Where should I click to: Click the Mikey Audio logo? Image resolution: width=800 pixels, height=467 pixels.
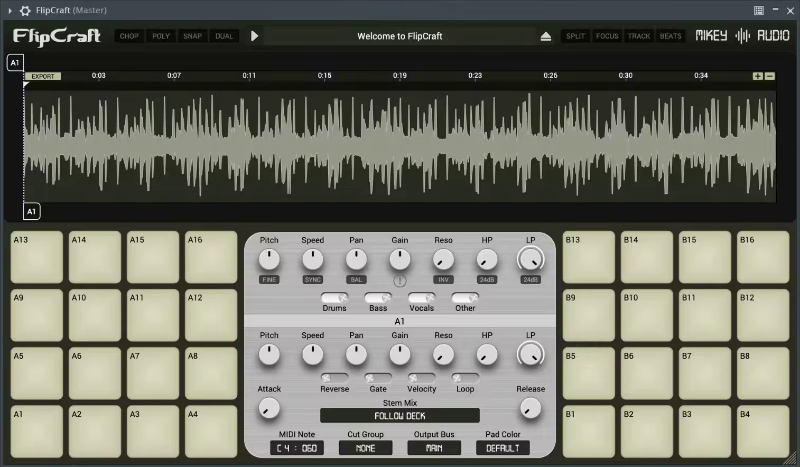[742, 36]
